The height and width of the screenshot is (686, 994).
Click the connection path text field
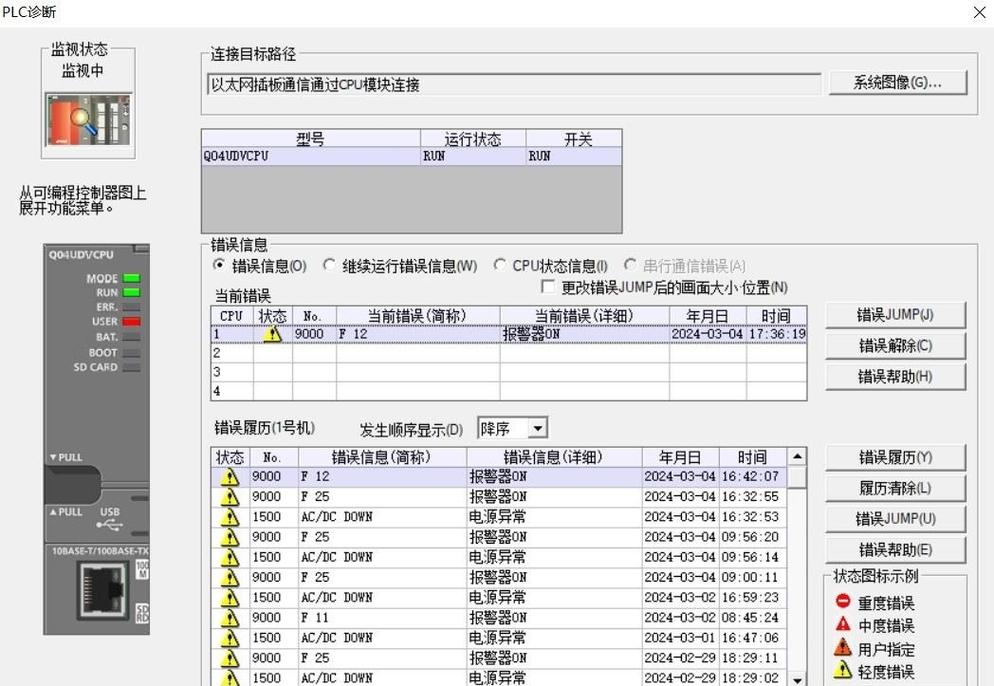click(513, 84)
